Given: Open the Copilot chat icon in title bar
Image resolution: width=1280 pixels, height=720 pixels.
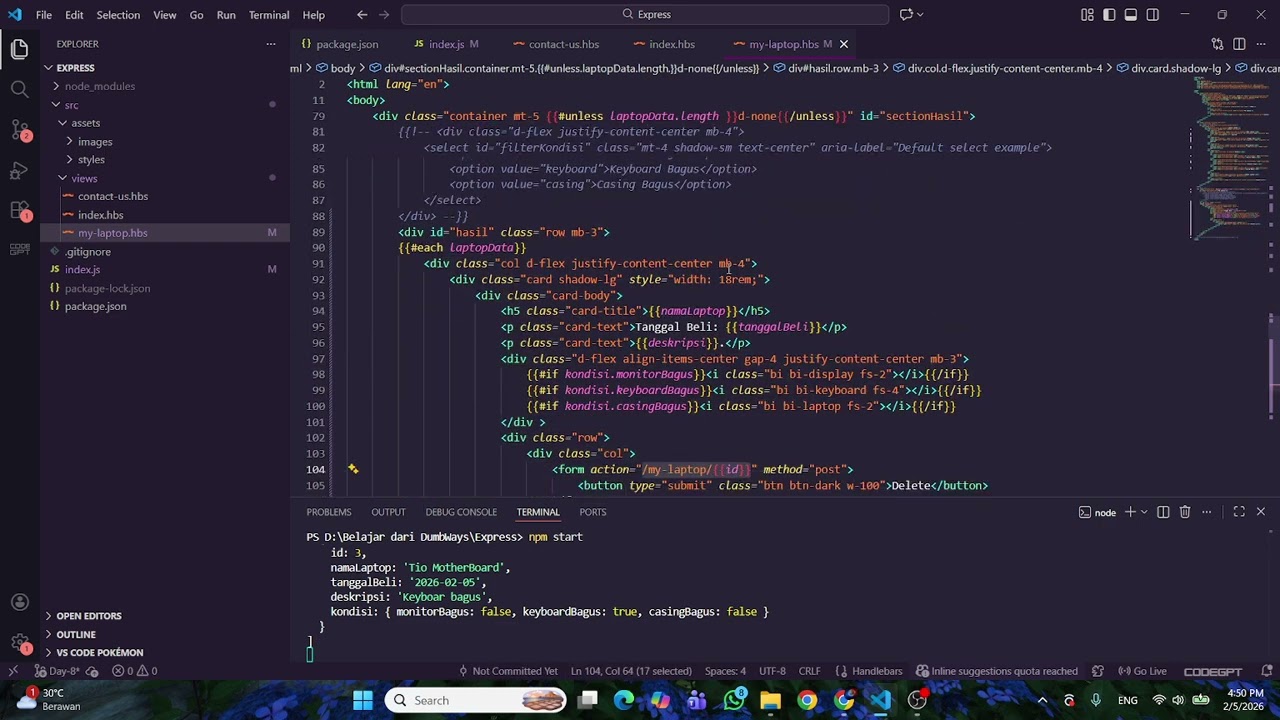Looking at the screenshot, I should tap(906, 15).
